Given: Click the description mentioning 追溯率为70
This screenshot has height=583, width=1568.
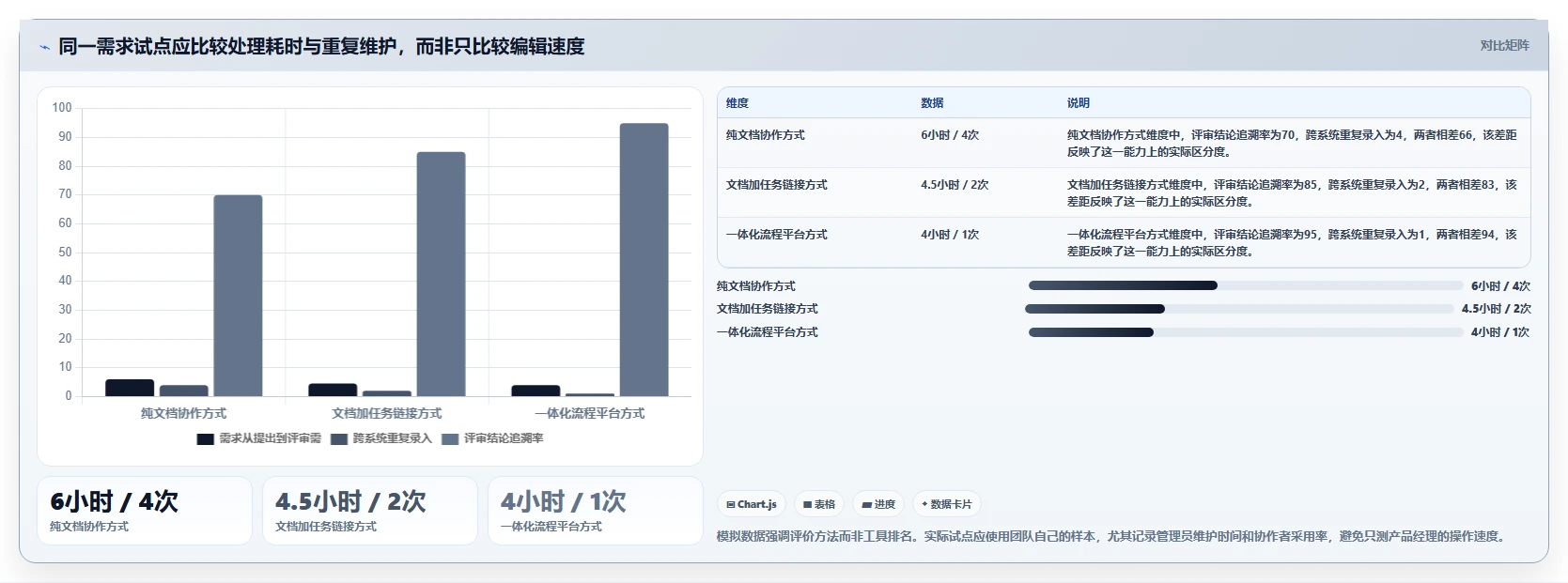Looking at the screenshot, I should pyautogui.click(x=1292, y=144).
